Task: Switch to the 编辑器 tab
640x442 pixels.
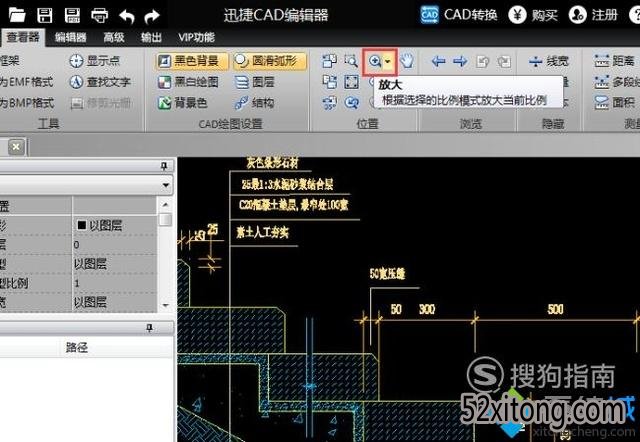Action: click(x=71, y=38)
